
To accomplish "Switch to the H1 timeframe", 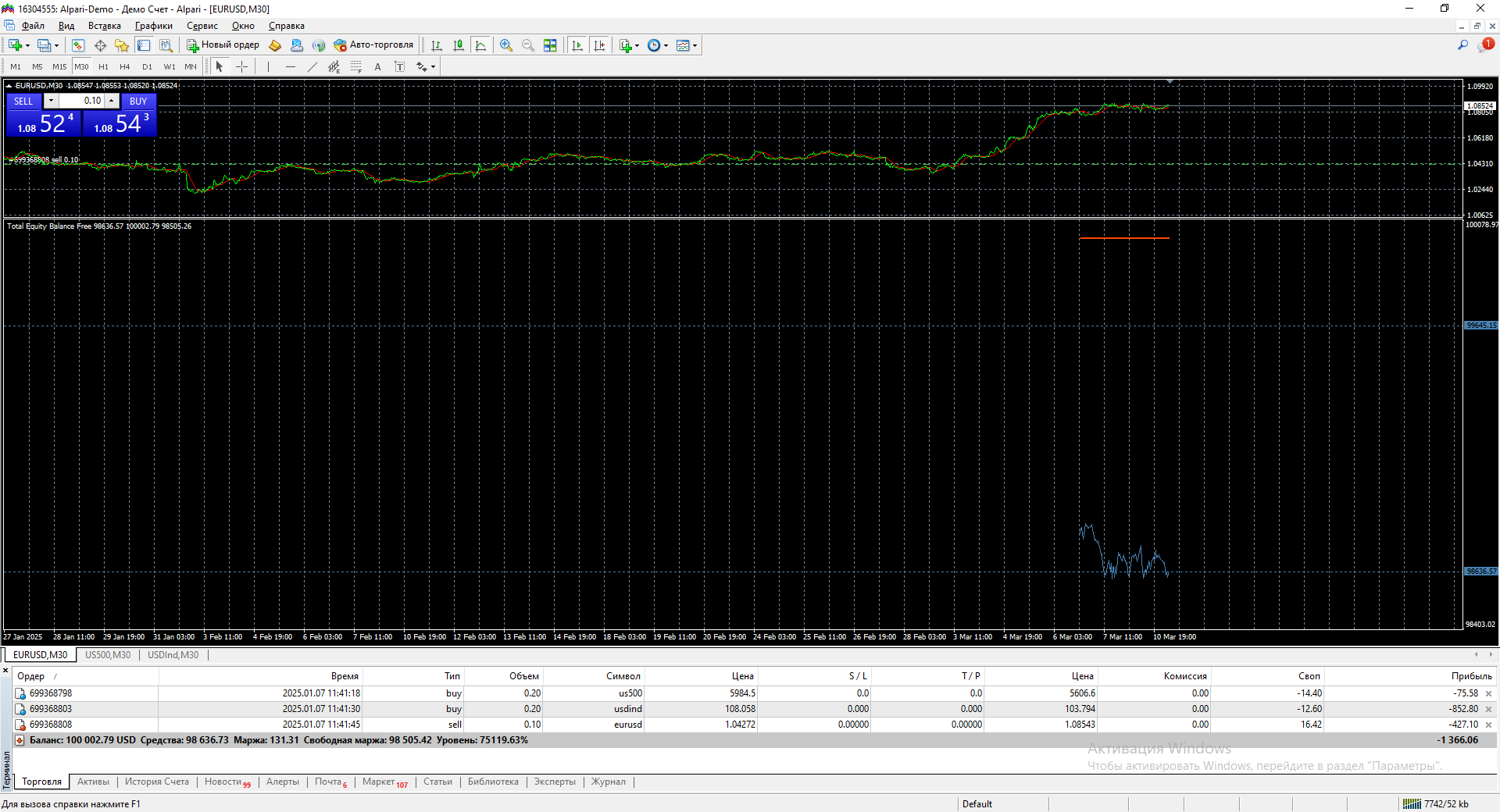I will [x=103, y=67].
